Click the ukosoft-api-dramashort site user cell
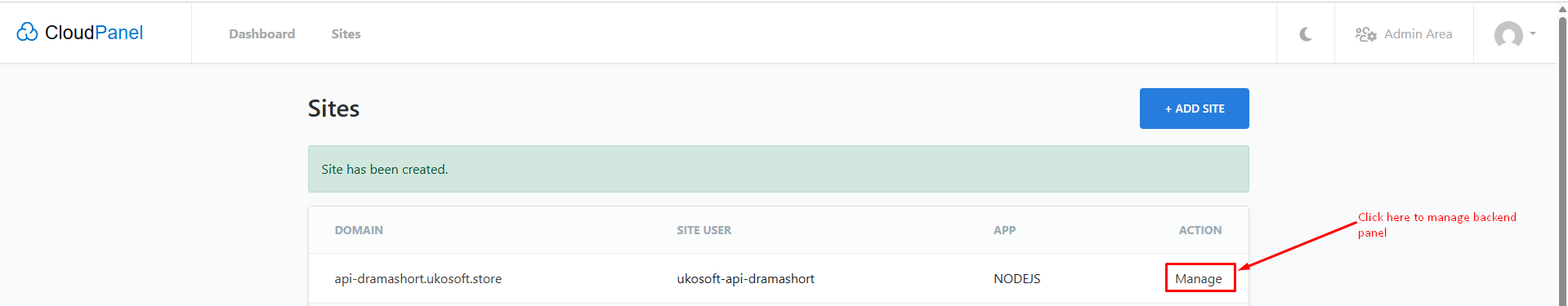The image size is (1568, 306). [745, 278]
